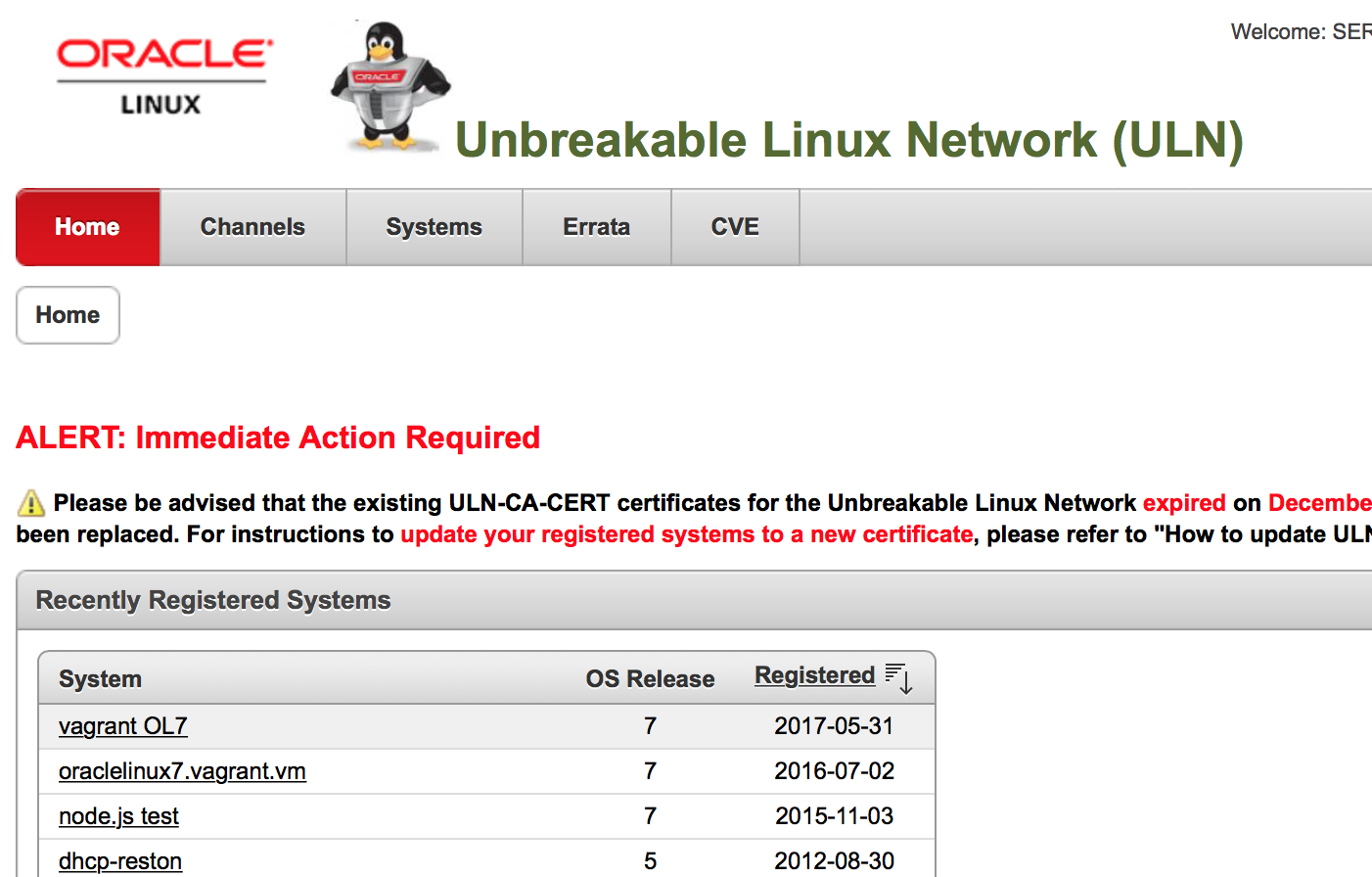View the dhcp-reston system

point(120,861)
